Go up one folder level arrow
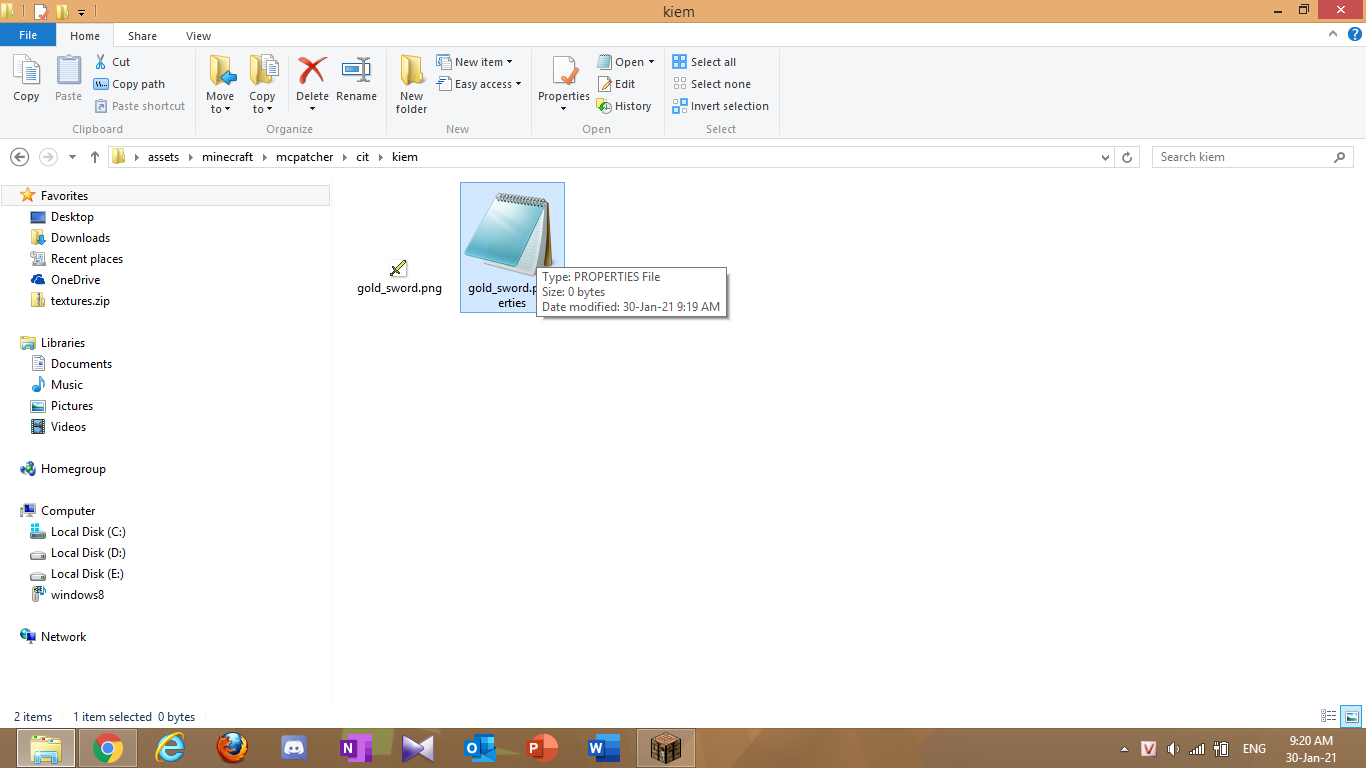The height and width of the screenshot is (768, 1366). click(95, 157)
